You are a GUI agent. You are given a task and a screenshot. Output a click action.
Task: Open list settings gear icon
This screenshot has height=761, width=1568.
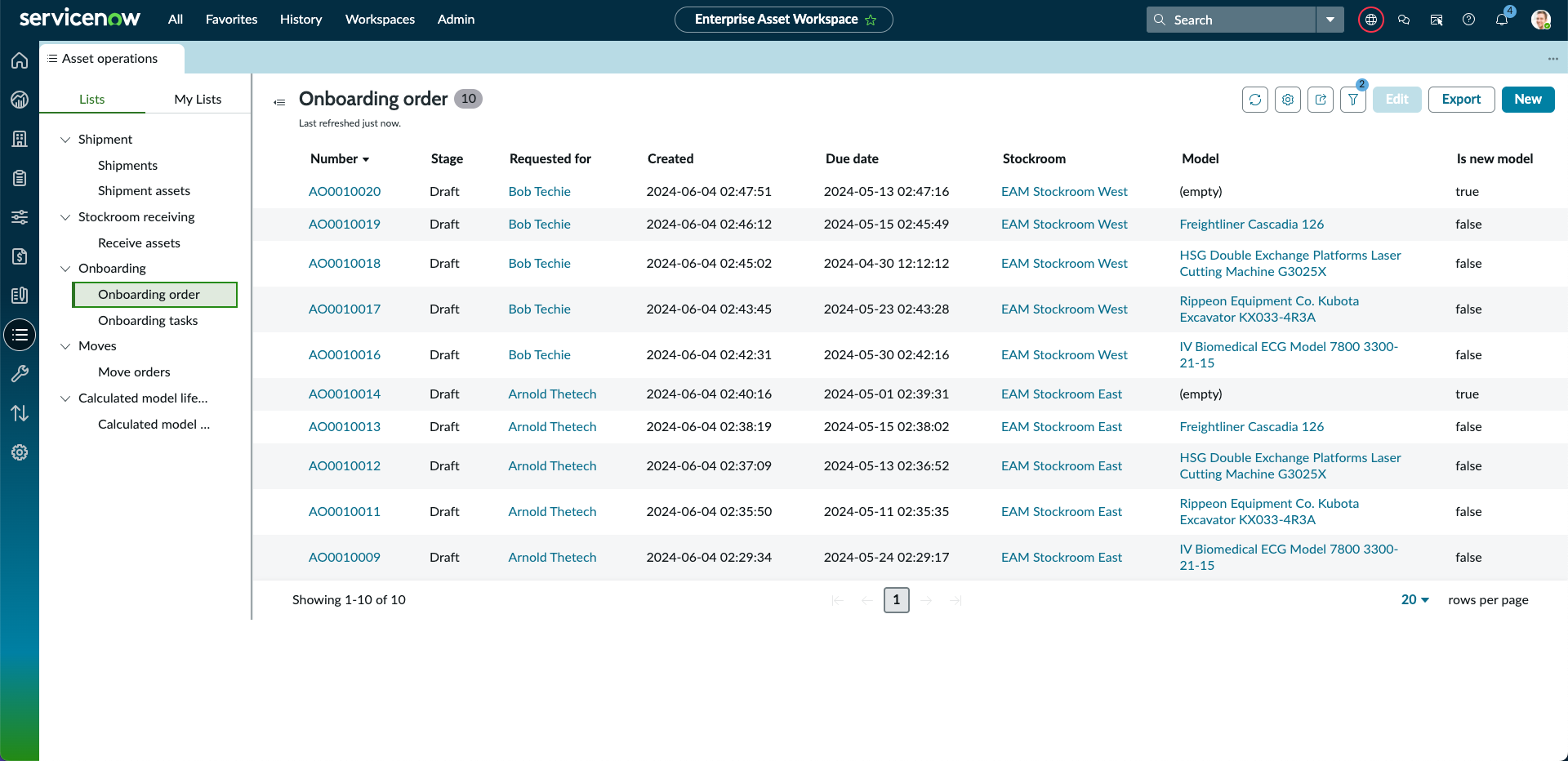pos(1288,100)
